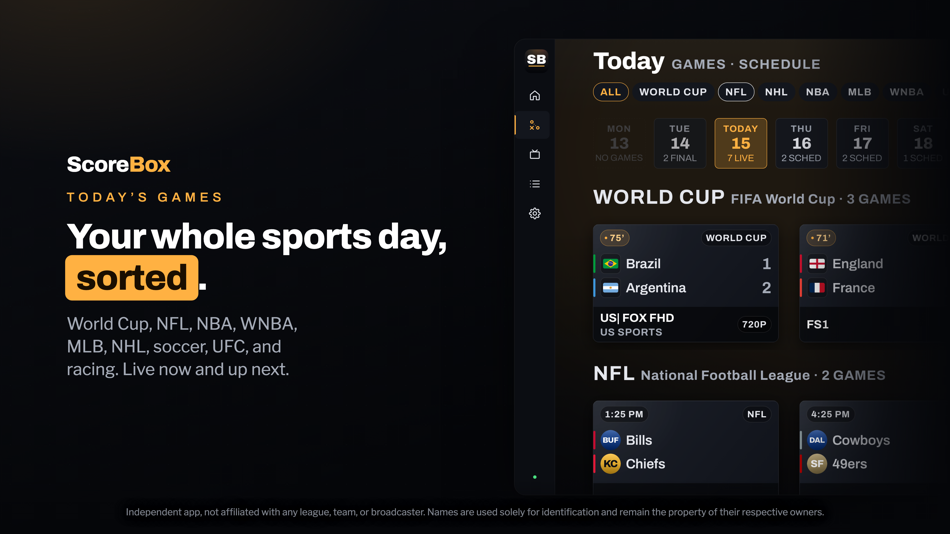Click the WORLD CUP section heading

pos(659,197)
